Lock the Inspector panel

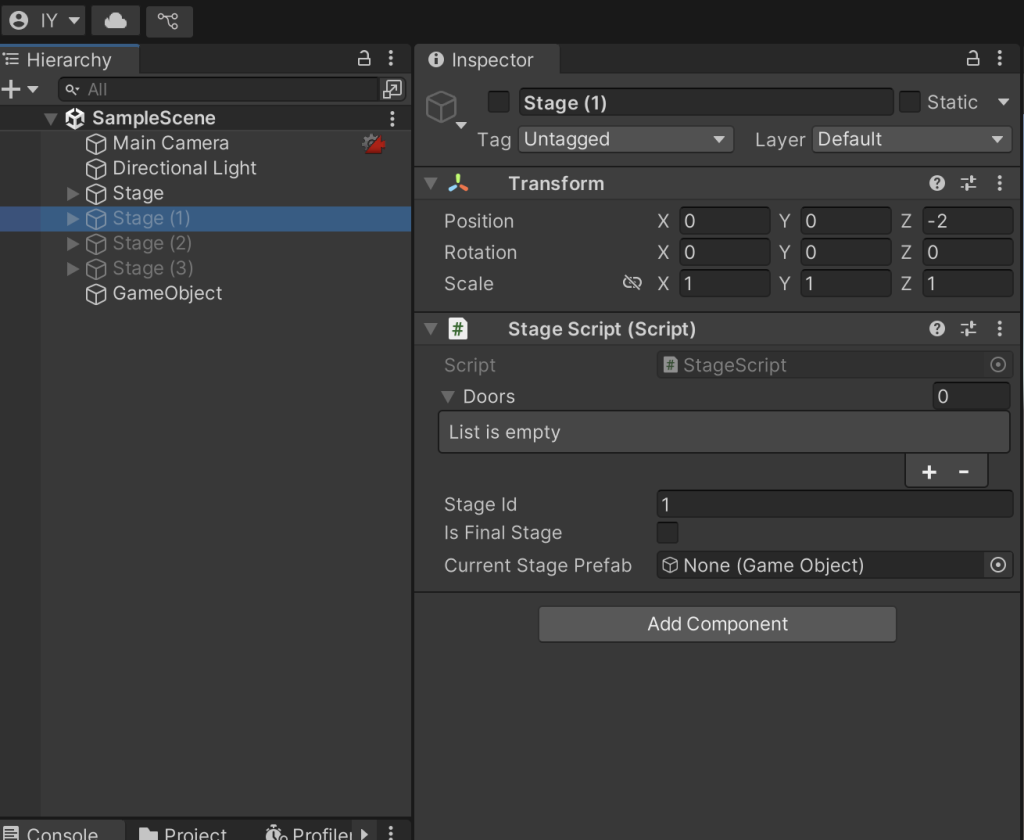click(973, 59)
